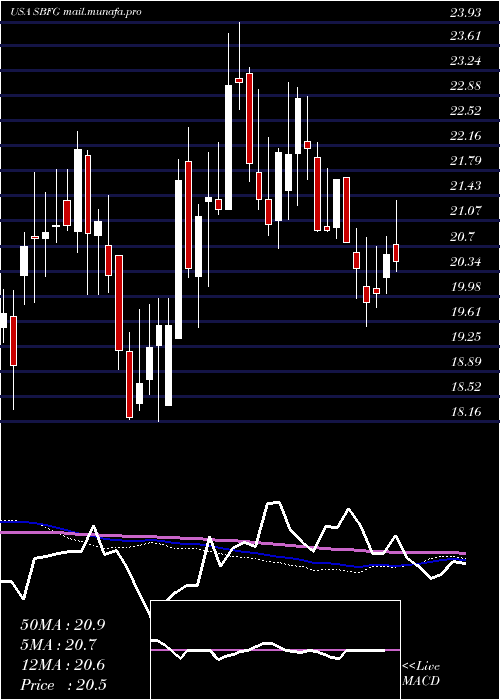This screenshot has height=700, width=500.
Task: Click the 50MA : 20.9 value
Action: coord(63,625)
